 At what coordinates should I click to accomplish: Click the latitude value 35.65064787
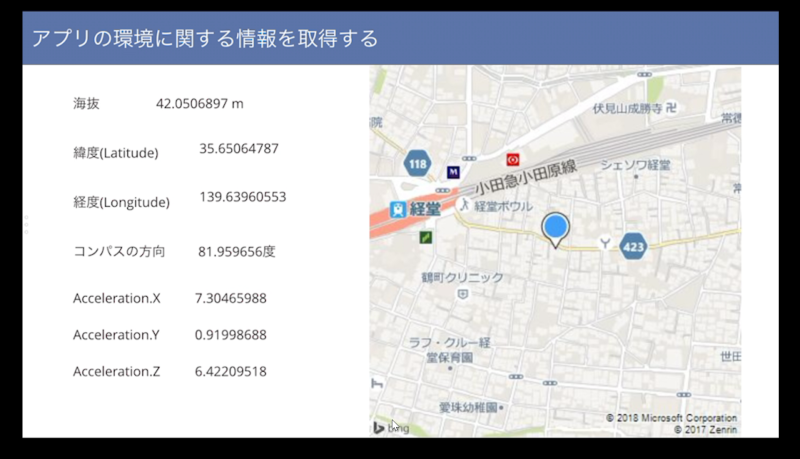click(239, 148)
